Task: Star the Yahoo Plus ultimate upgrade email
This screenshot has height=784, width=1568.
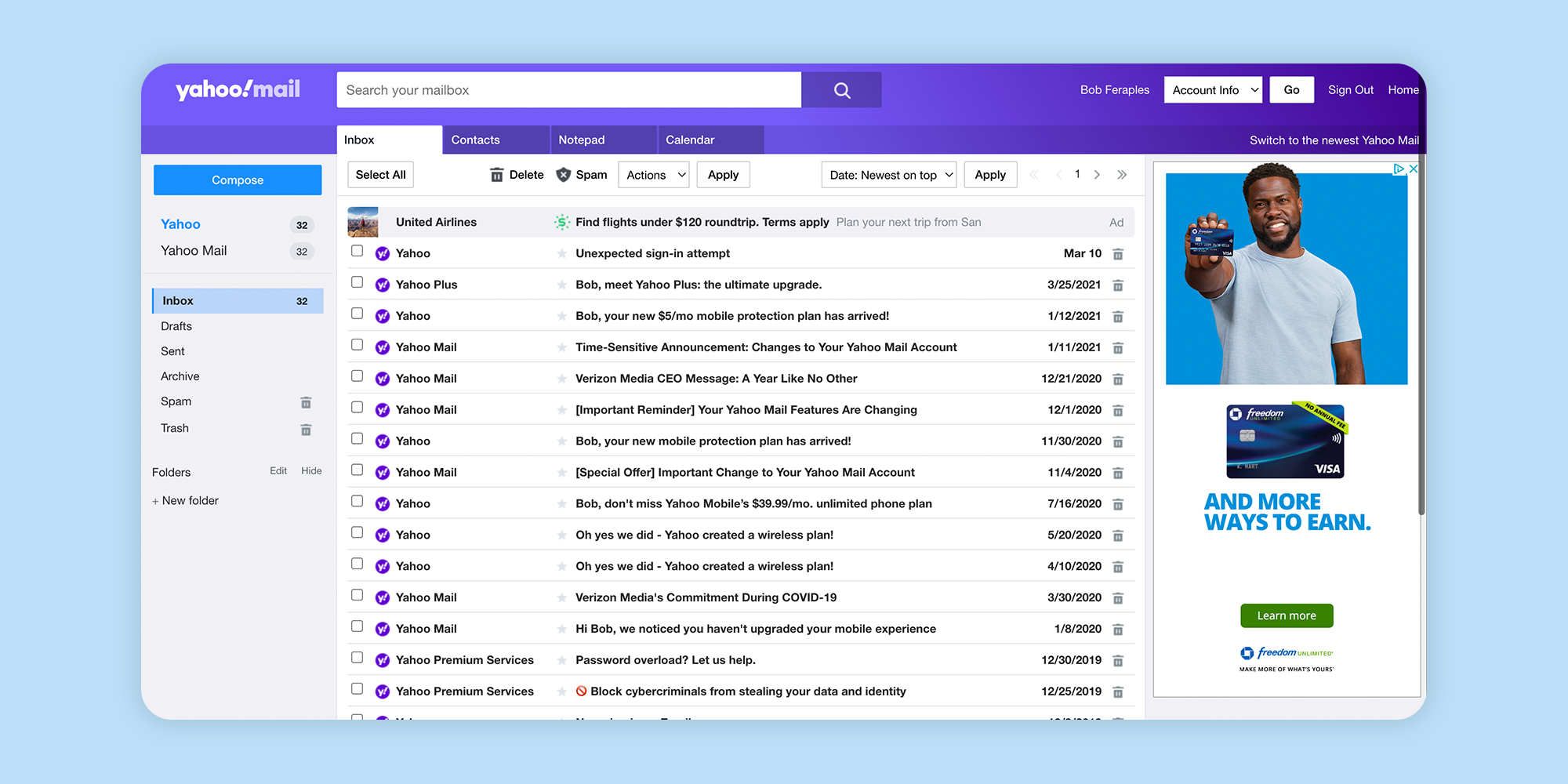Action: (x=561, y=285)
